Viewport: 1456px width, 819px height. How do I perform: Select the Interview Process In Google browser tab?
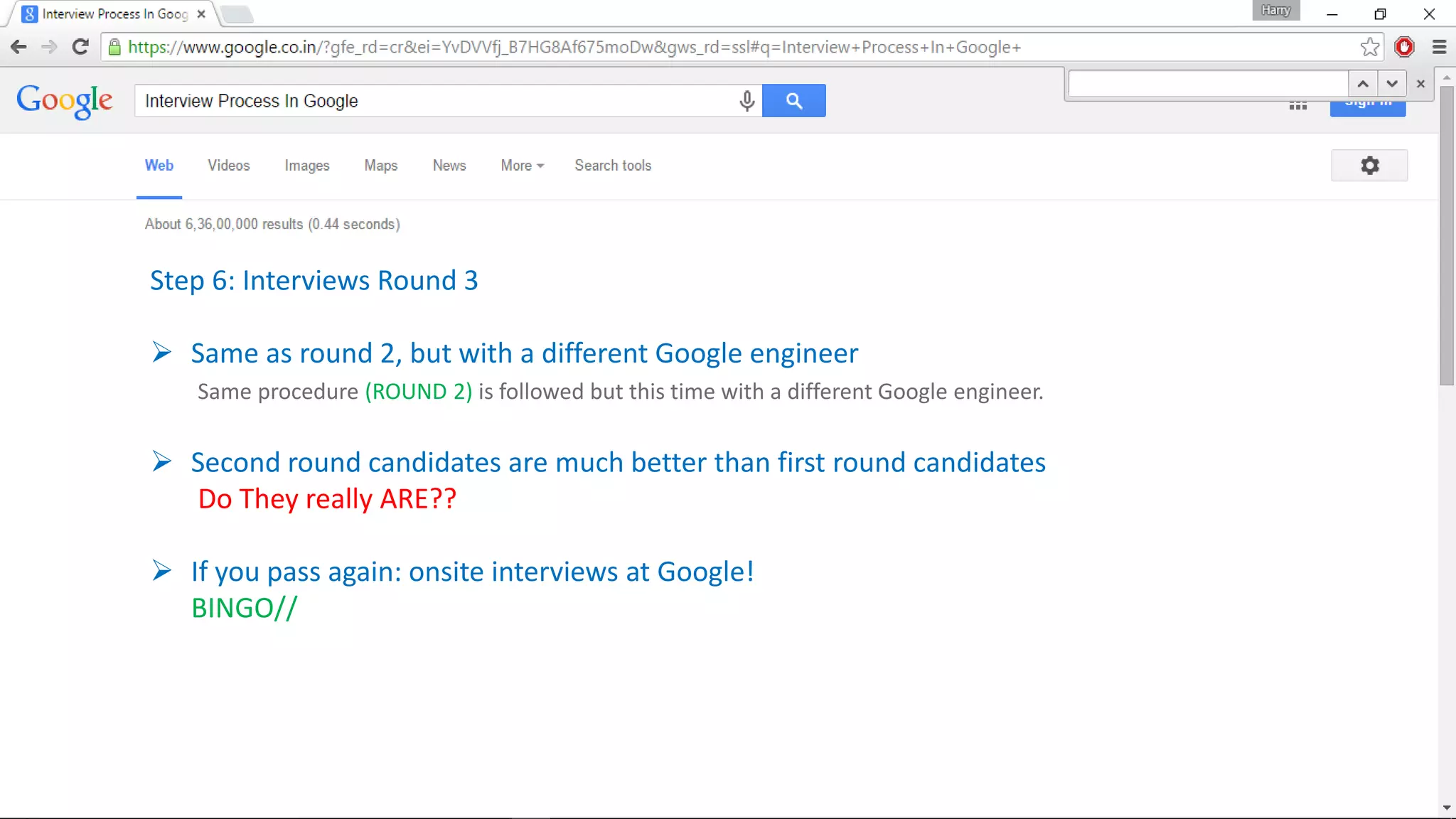(115, 14)
